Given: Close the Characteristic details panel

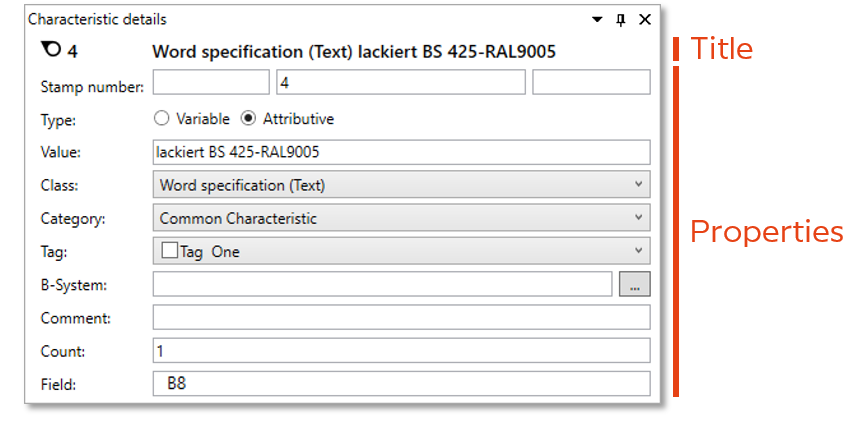Looking at the screenshot, I should tap(644, 19).
